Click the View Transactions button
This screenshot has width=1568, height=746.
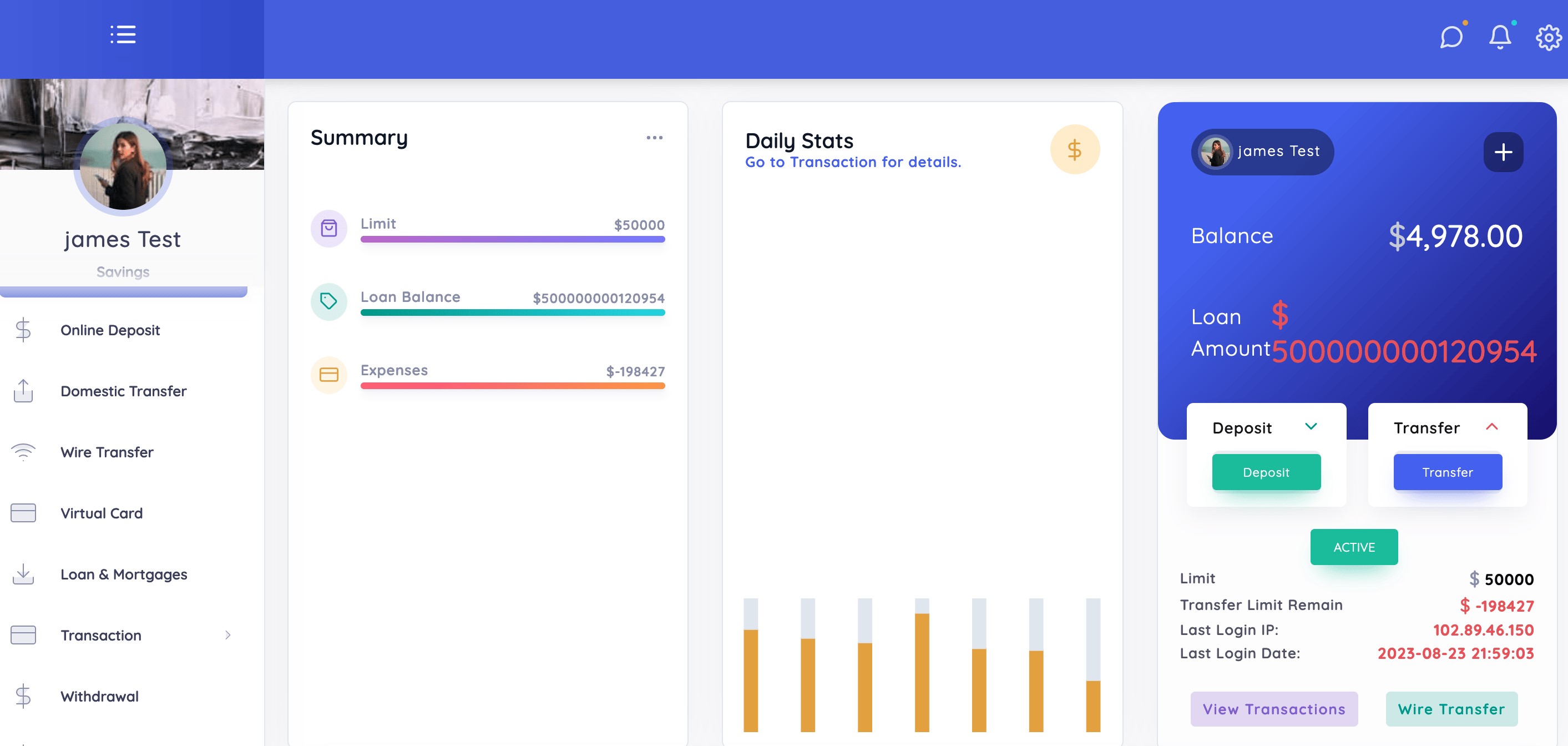[x=1273, y=709]
